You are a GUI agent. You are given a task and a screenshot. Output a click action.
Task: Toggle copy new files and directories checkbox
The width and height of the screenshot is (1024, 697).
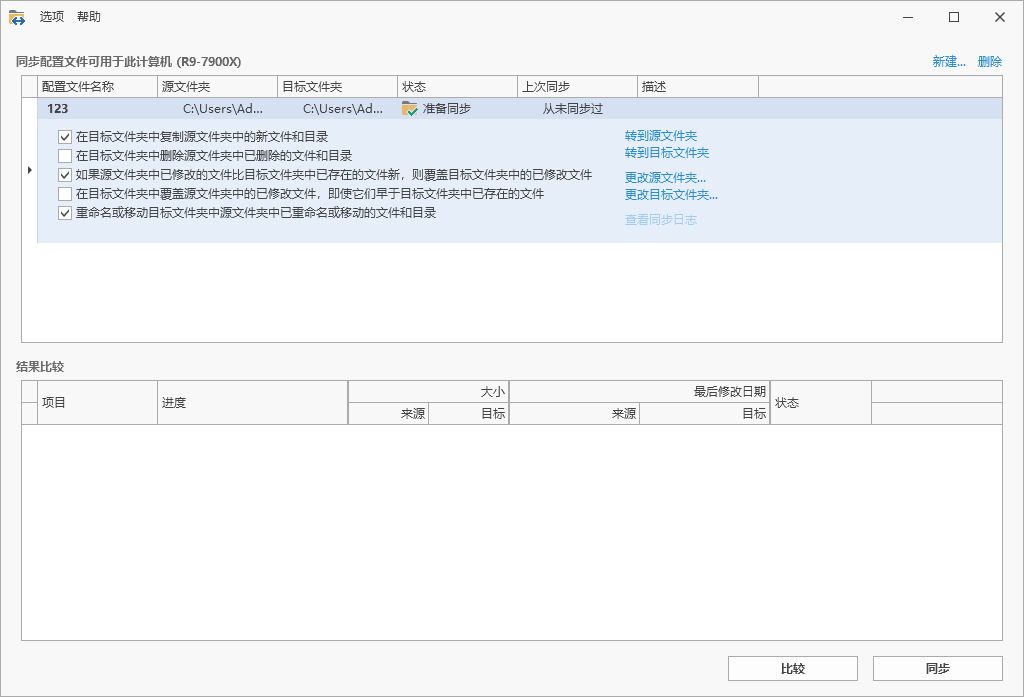coord(65,137)
